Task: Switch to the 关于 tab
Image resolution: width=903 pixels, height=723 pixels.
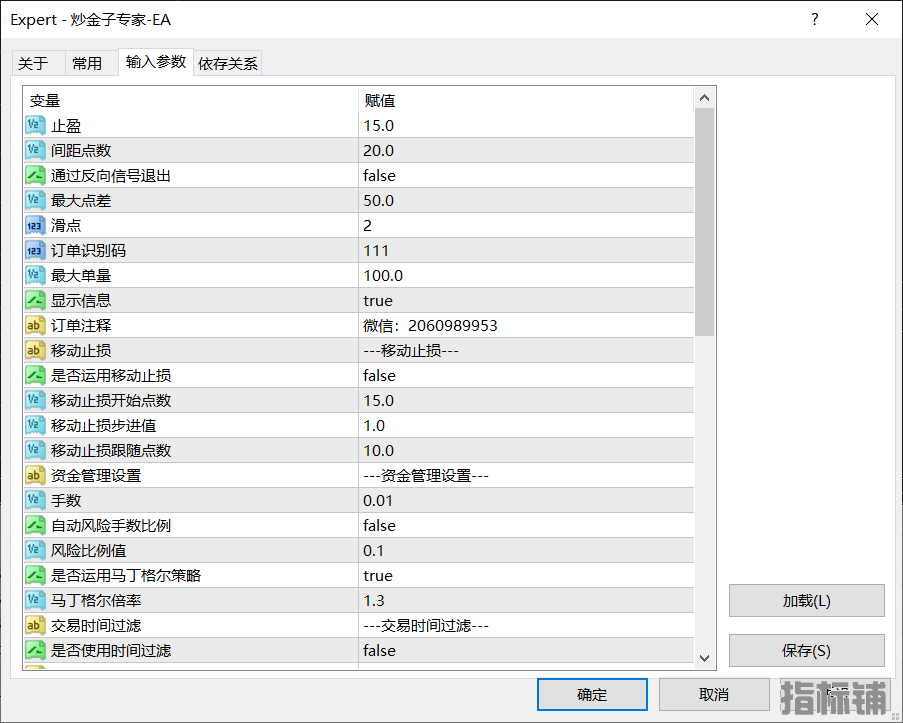Action: pyautogui.click(x=38, y=63)
